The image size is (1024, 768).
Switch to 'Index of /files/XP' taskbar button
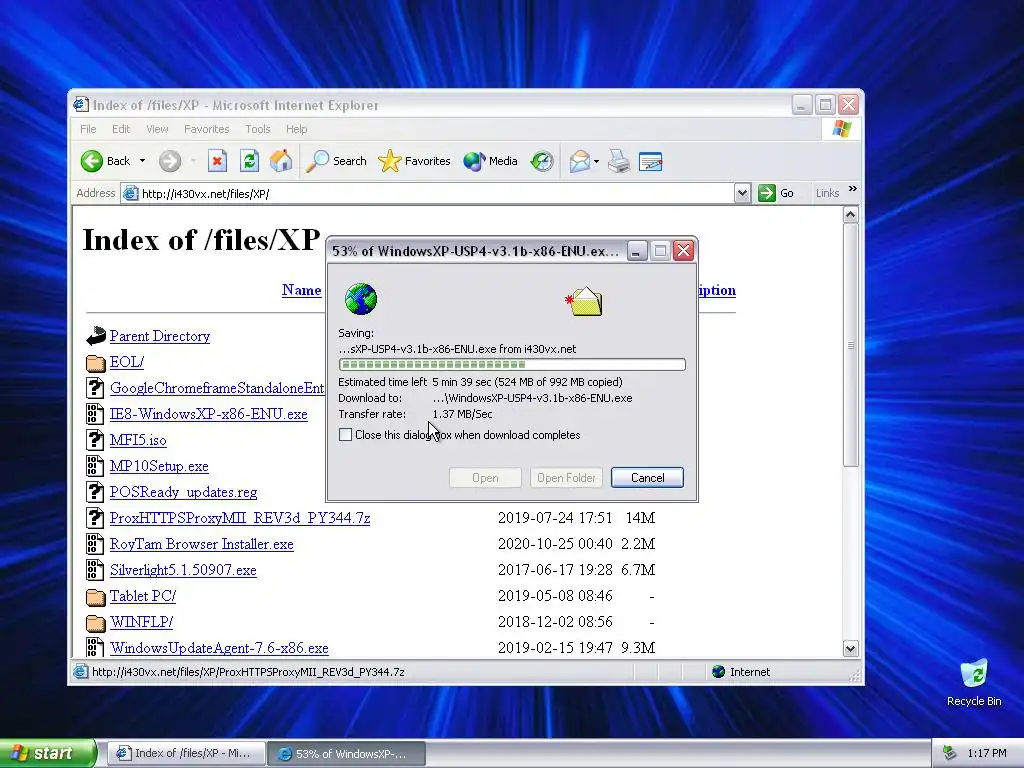tap(185, 753)
